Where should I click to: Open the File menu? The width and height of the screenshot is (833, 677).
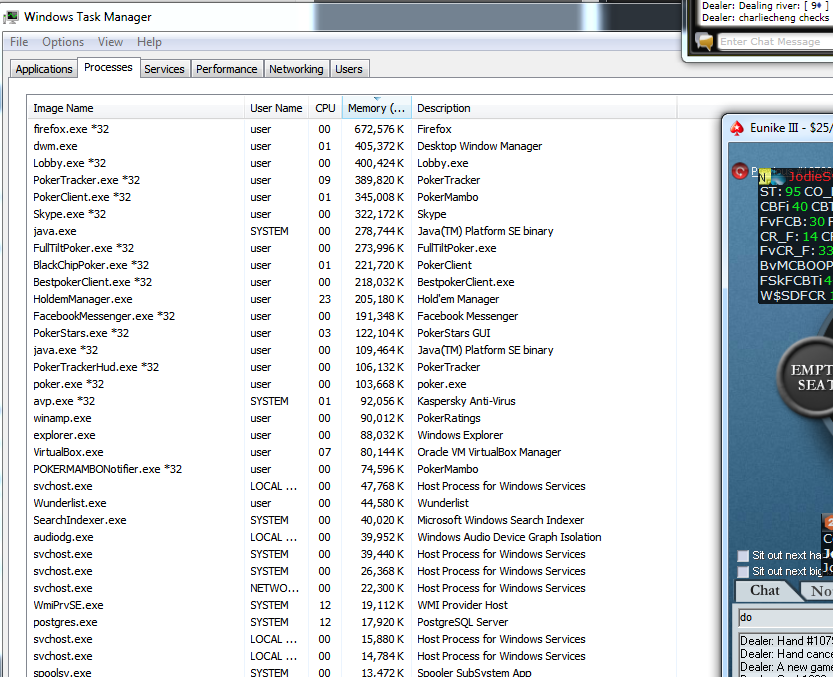click(x=19, y=42)
